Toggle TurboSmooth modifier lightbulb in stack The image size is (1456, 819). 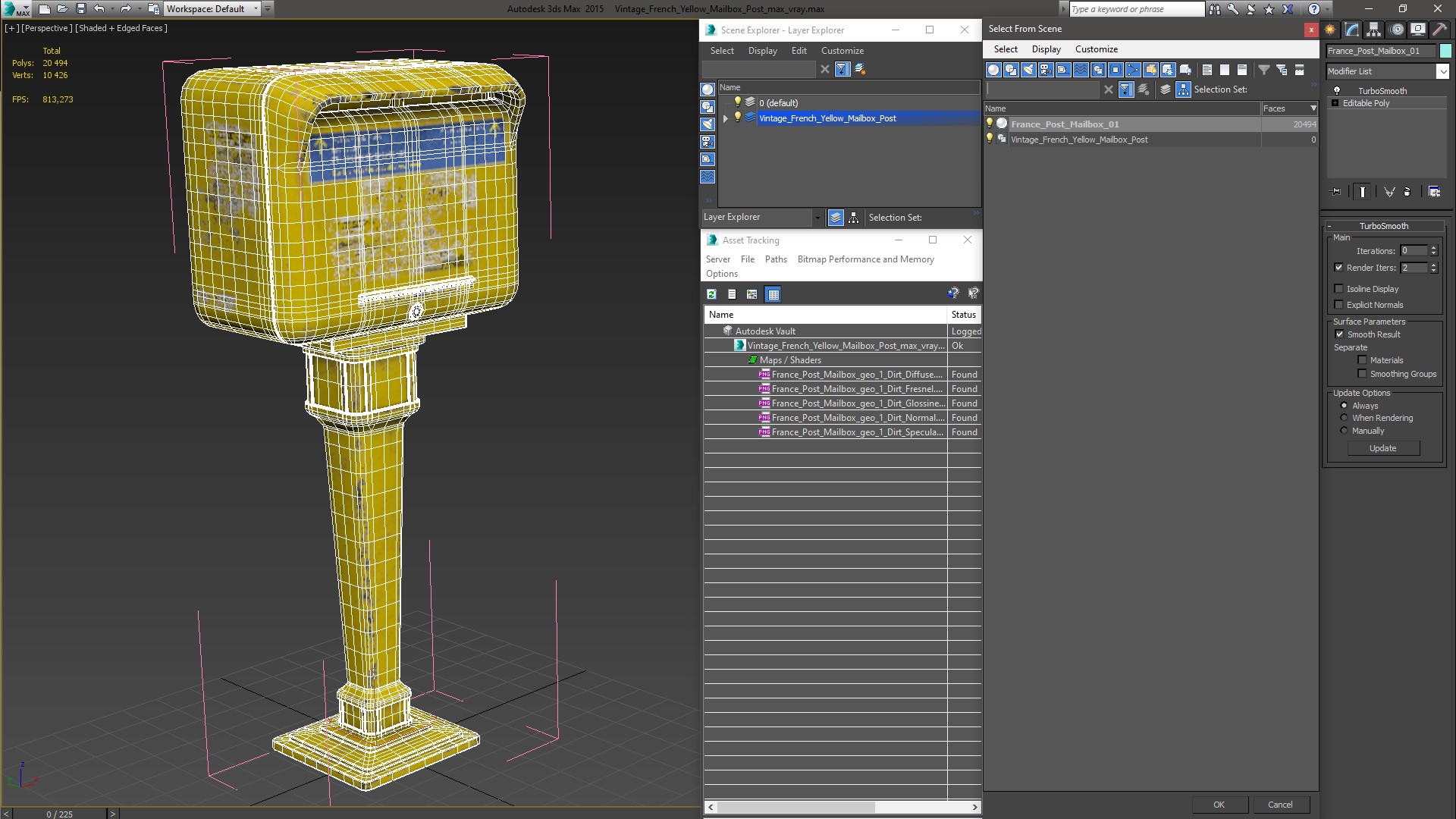pyautogui.click(x=1337, y=91)
